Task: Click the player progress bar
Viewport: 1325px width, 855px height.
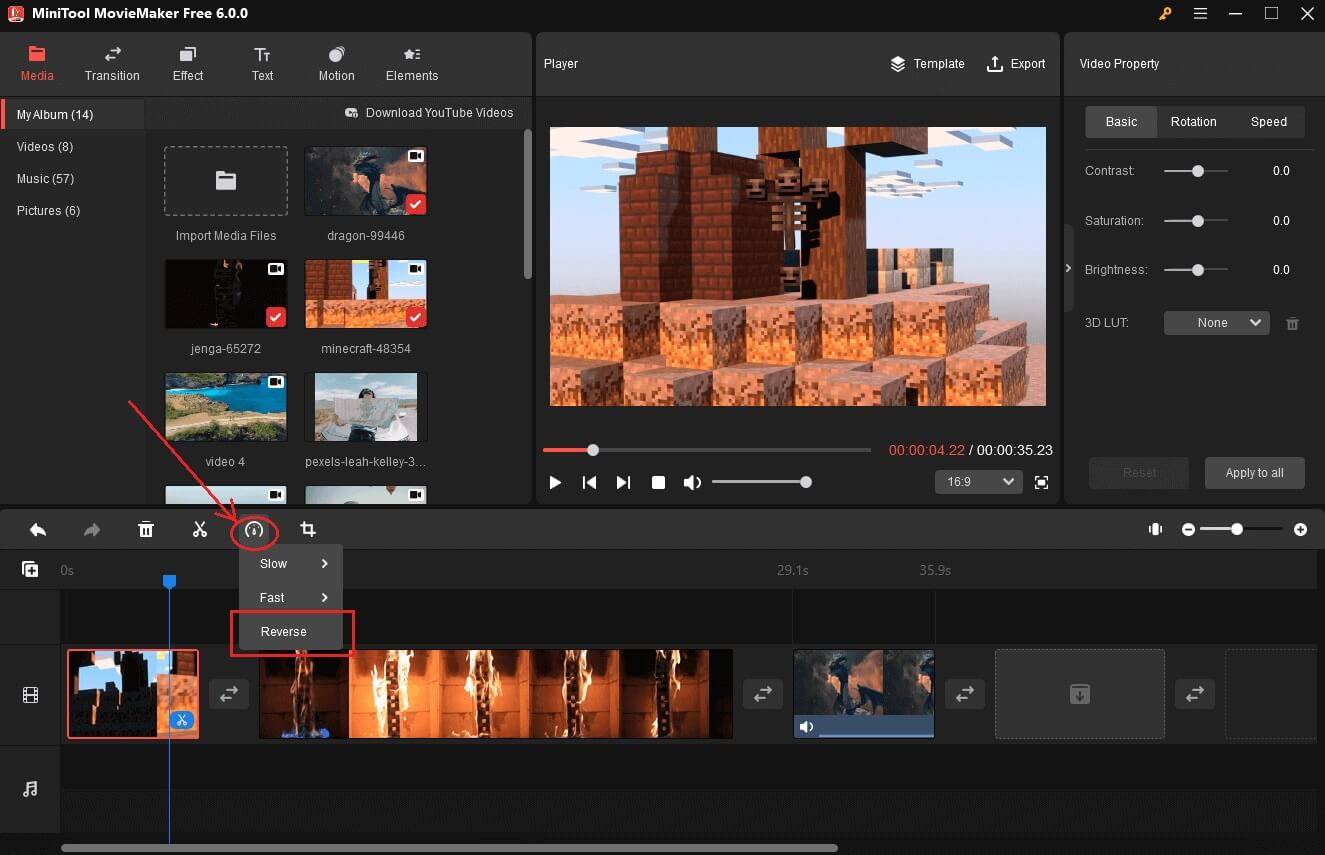Action: (x=707, y=450)
